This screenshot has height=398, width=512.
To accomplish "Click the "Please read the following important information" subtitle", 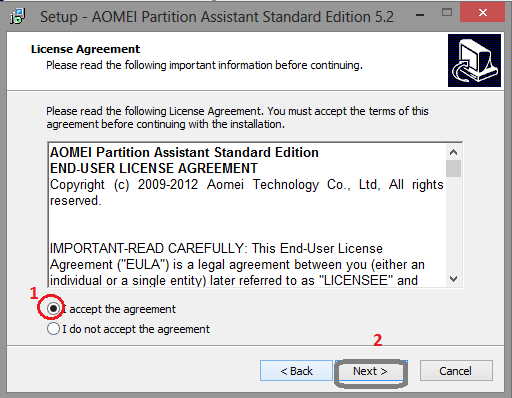I will pyautogui.click(x=204, y=65).
